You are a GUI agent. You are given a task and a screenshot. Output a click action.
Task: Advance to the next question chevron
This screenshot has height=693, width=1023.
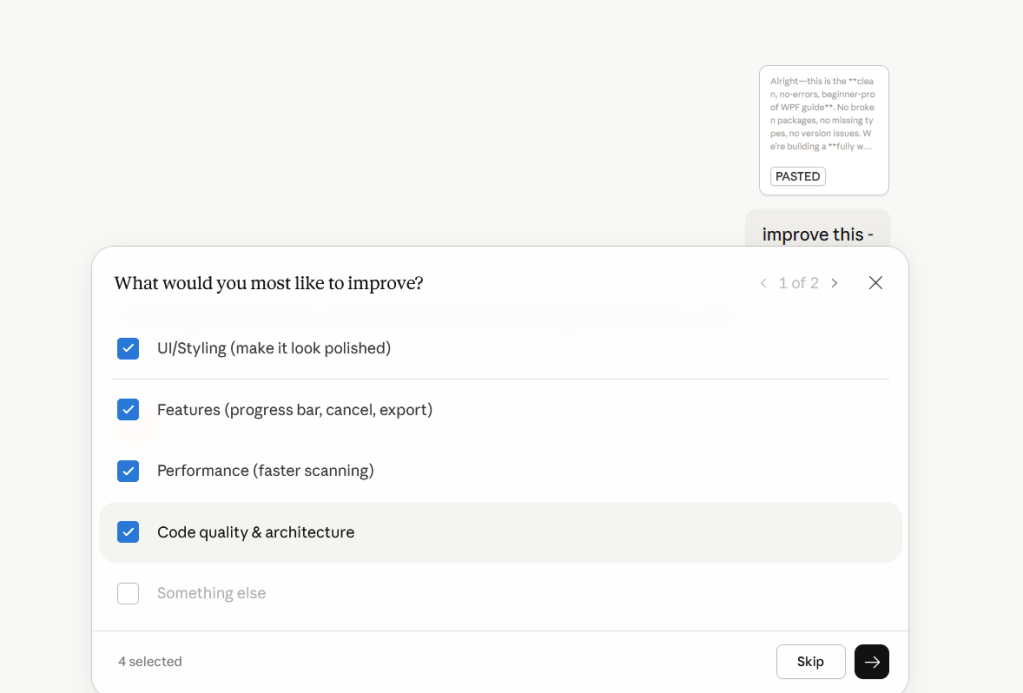[835, 283]
